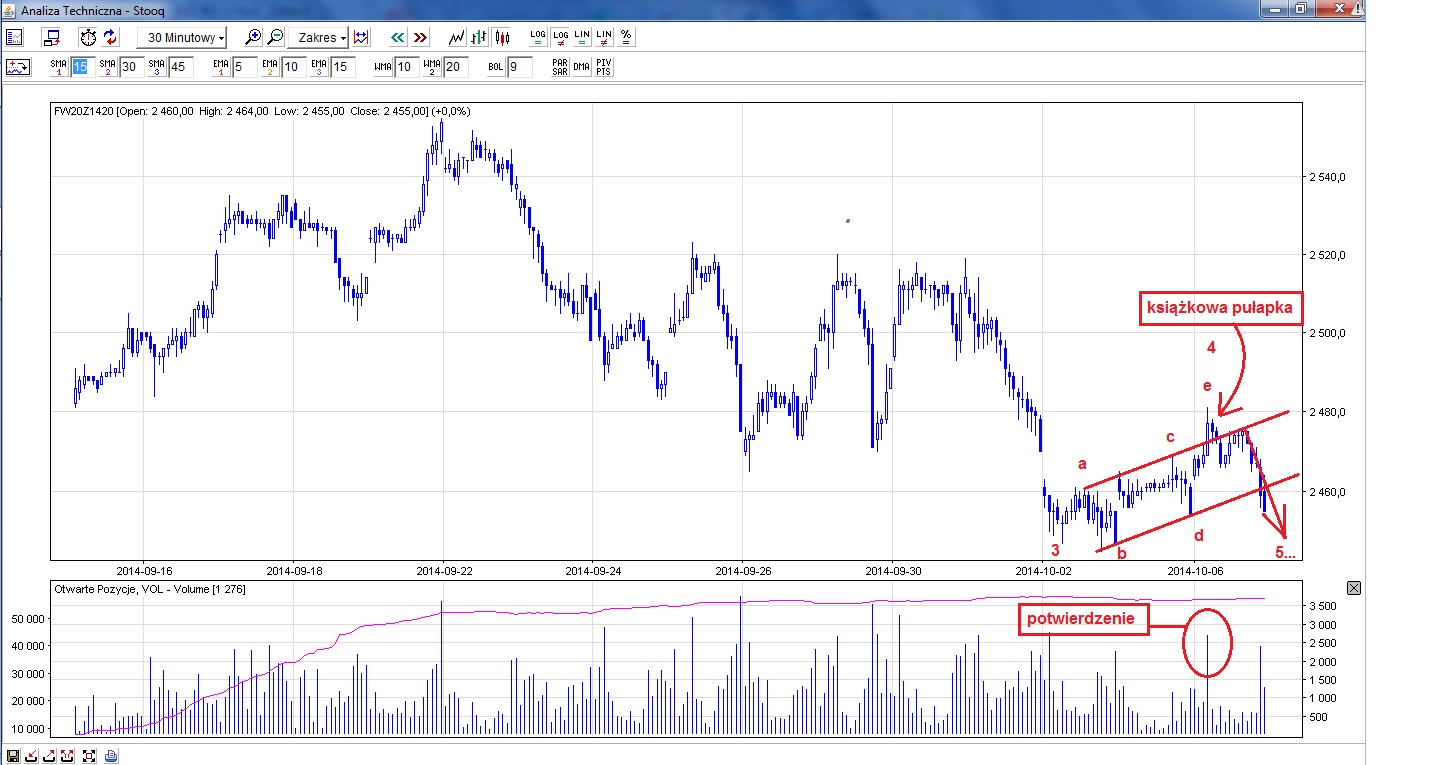Print the chart using printer icon
This screenshot has width=1432, height=765.
click(x=111, y=755)
